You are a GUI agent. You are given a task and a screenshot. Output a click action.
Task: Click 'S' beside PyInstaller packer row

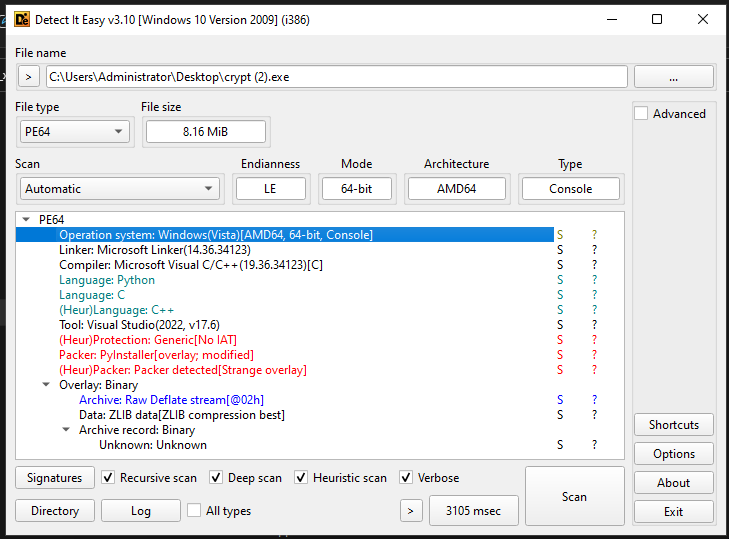[x=560, y=355]
